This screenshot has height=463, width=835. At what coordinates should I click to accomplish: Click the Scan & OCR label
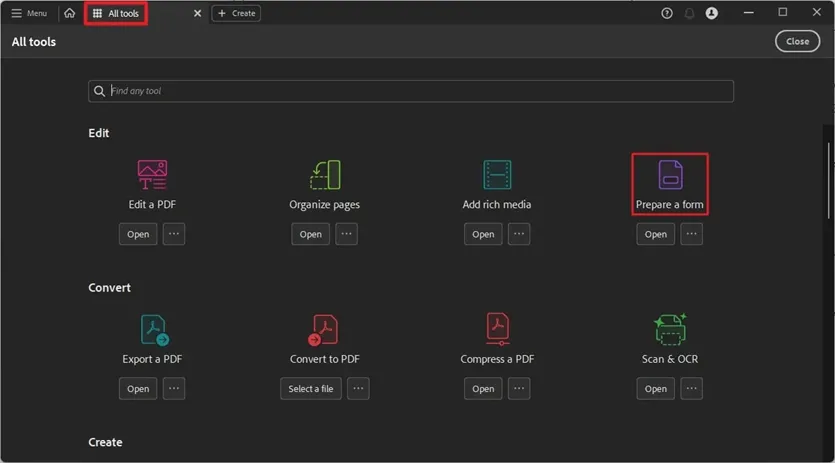click(x=670, y=359)
